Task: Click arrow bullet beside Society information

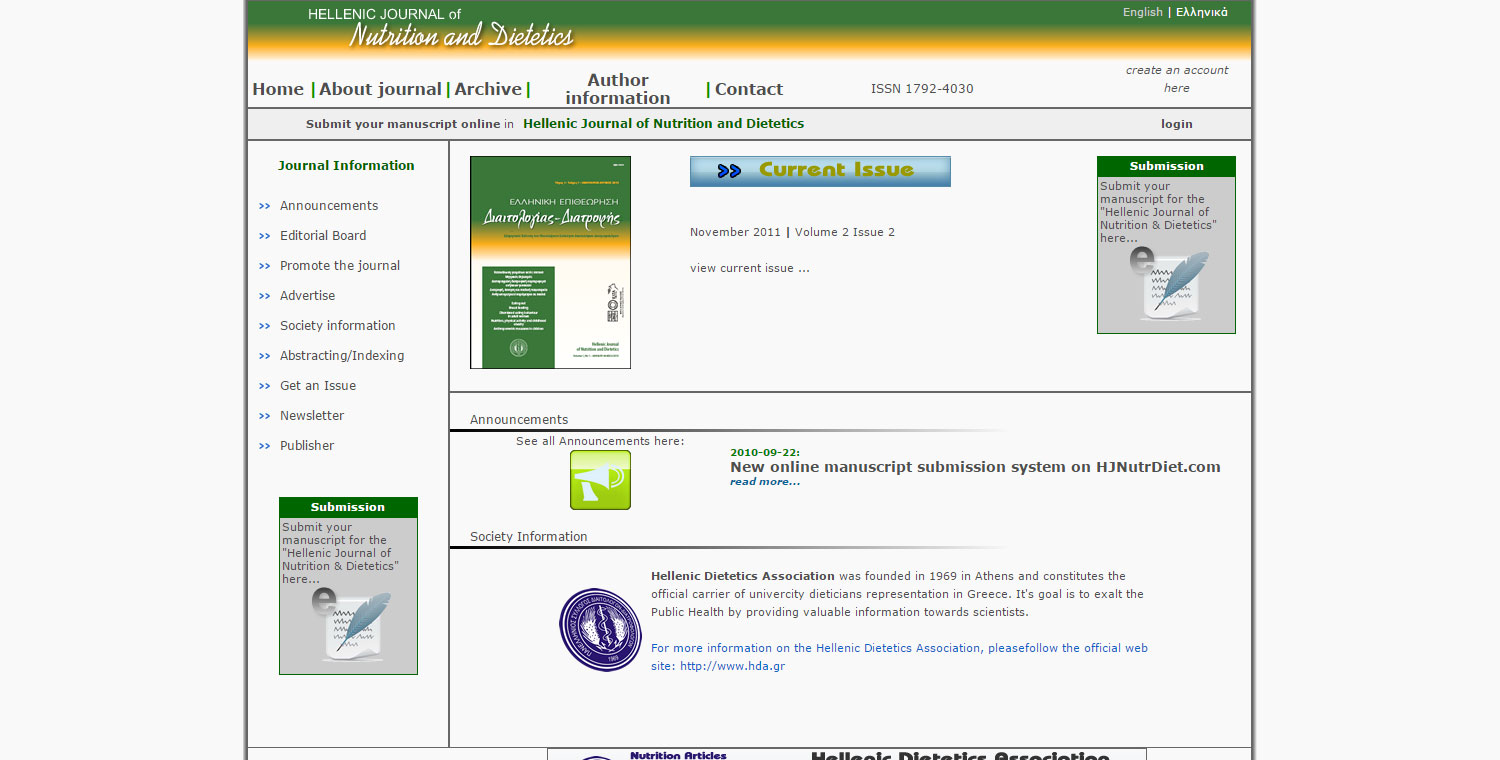Action: click(x=265, y=326)
